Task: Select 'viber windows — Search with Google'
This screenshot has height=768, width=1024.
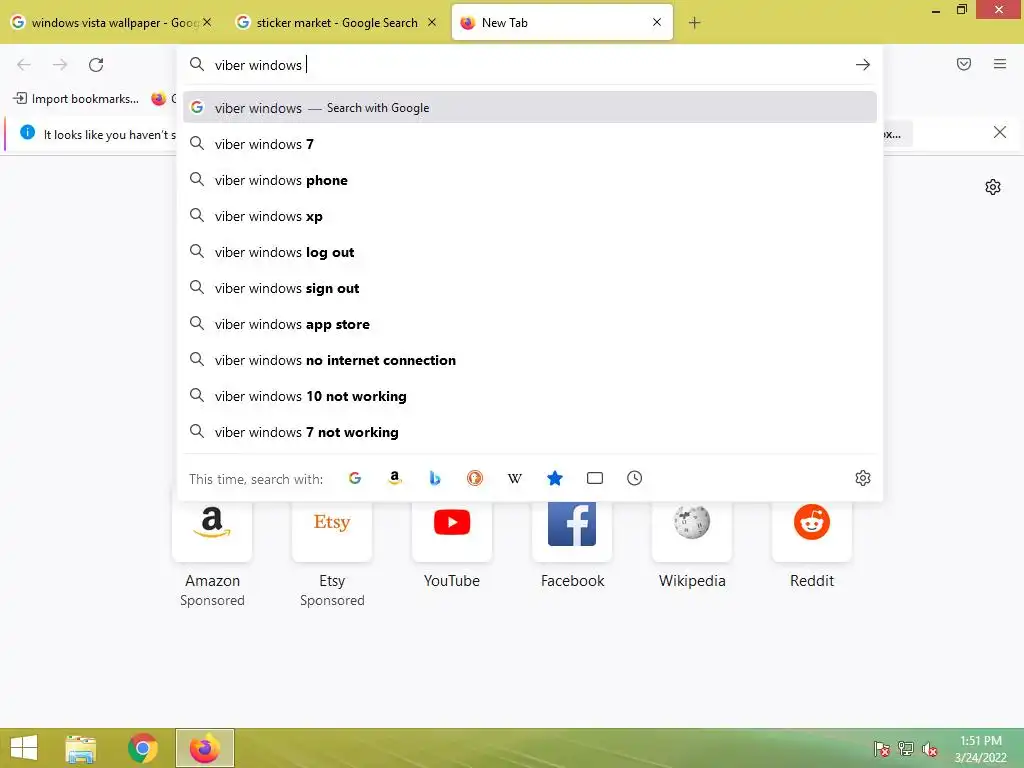Action: 530,108
